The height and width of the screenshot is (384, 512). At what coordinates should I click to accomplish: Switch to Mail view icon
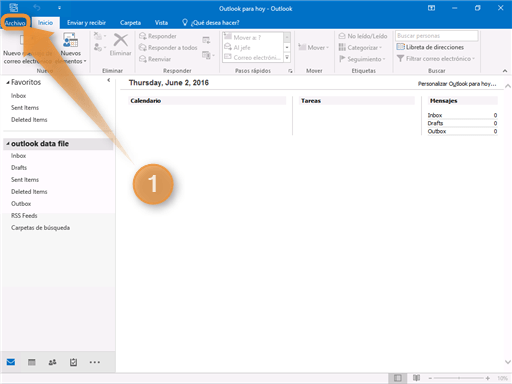point(11,362)
